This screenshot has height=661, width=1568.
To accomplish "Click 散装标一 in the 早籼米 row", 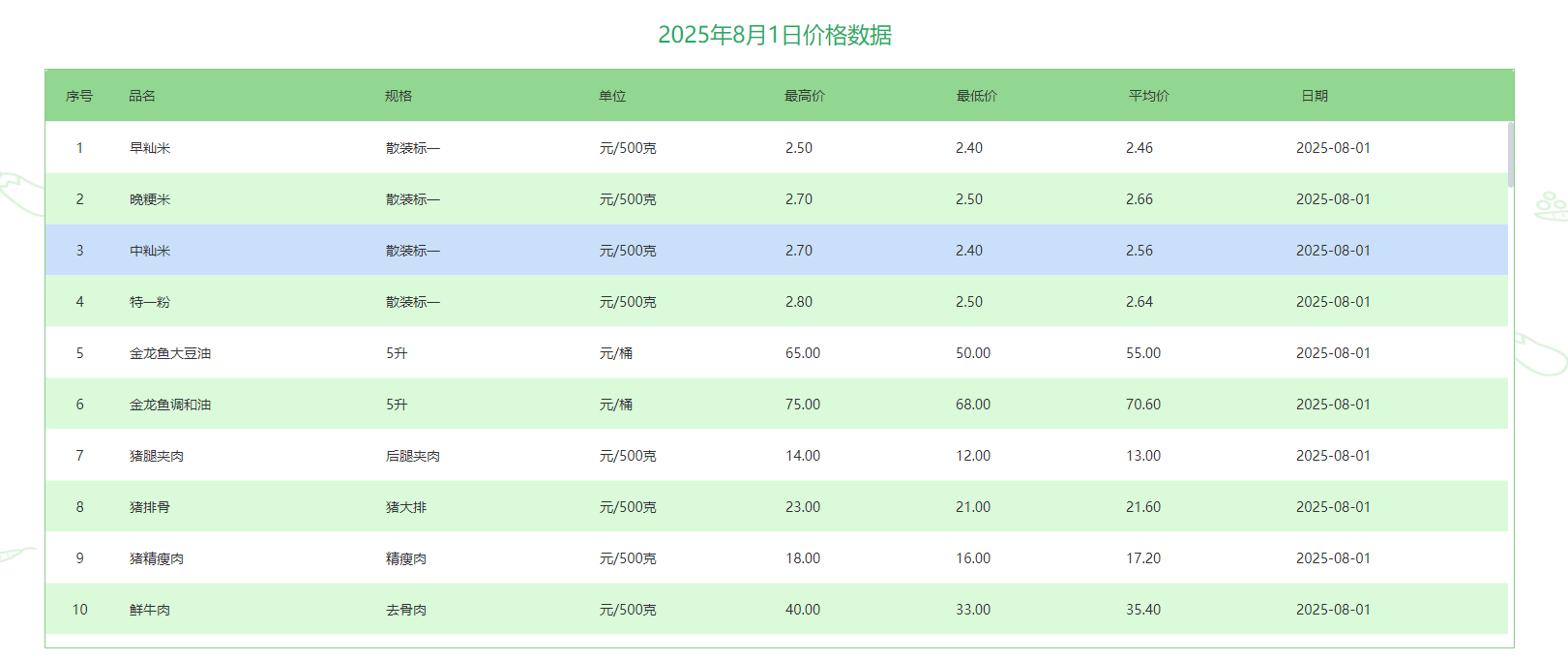I will tap(413, 148).
